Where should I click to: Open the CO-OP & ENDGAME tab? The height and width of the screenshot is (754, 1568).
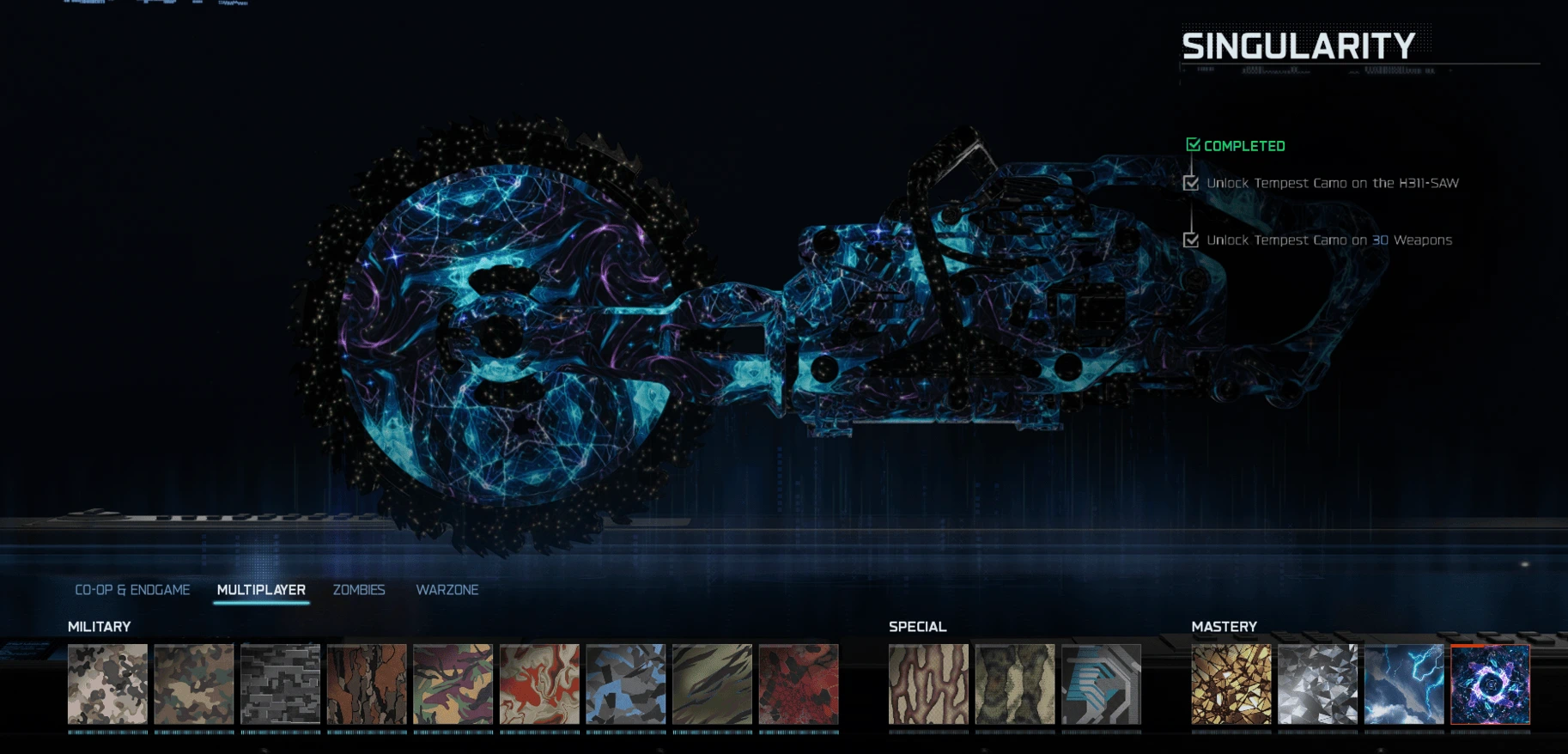[x=132, y=590]
